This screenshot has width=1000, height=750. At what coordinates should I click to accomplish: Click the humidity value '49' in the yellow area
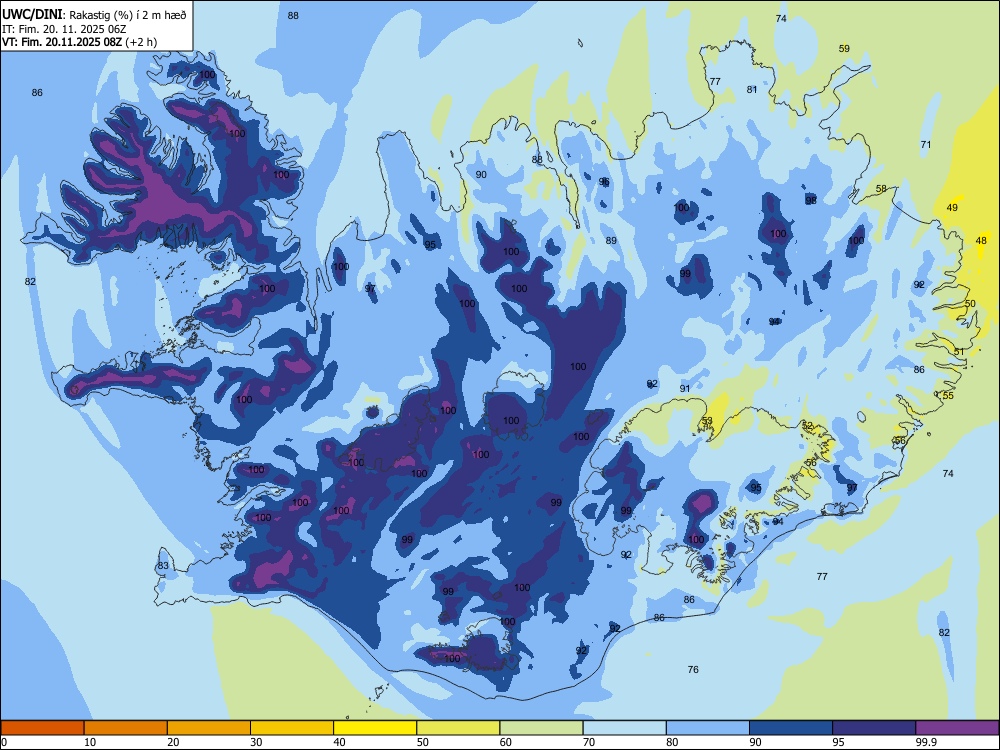[952, 208]
